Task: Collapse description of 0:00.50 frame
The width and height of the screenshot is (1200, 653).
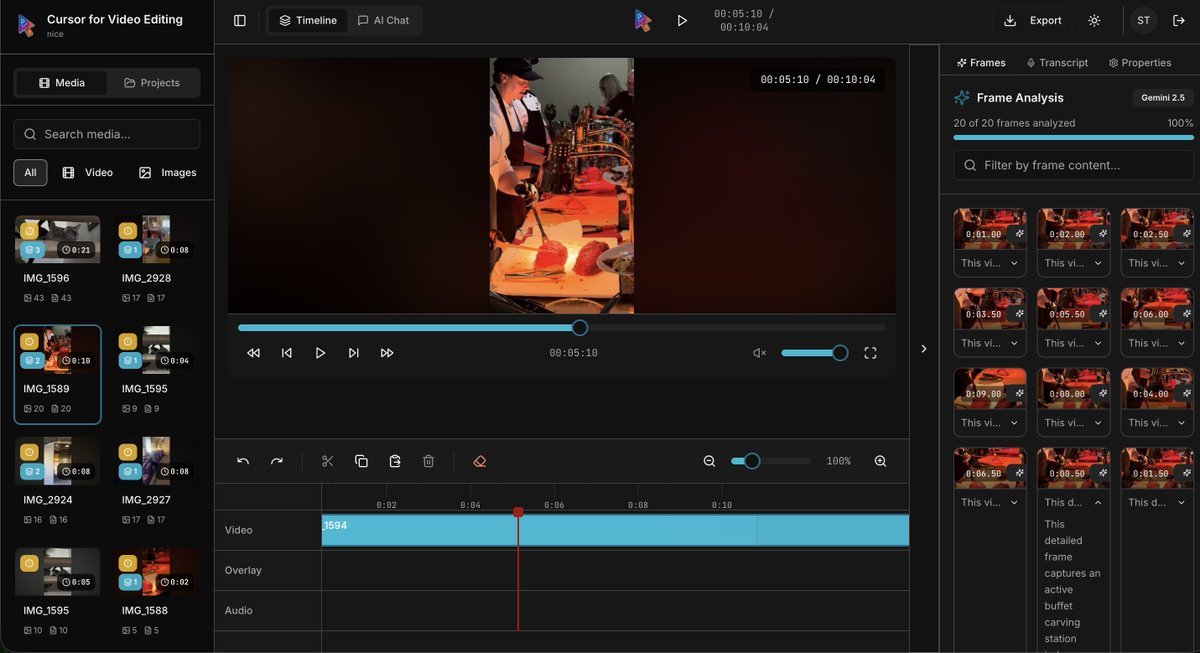Action: (x=1073, y=502)
